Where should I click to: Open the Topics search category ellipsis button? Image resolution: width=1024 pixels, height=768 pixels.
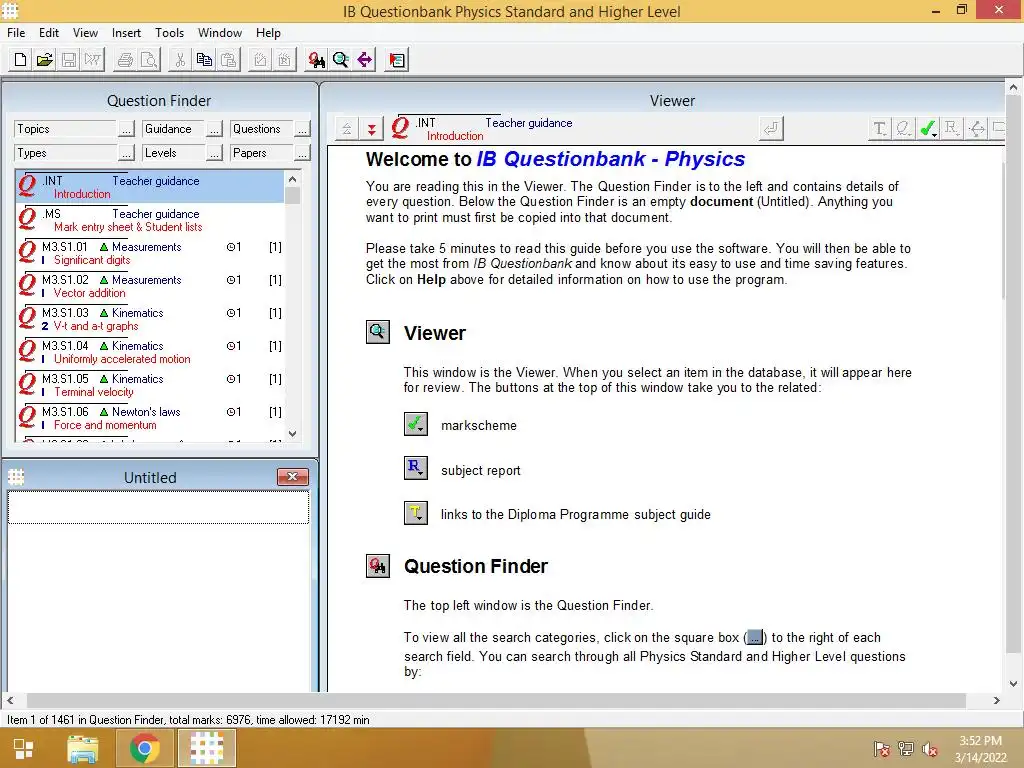(126, 129)
